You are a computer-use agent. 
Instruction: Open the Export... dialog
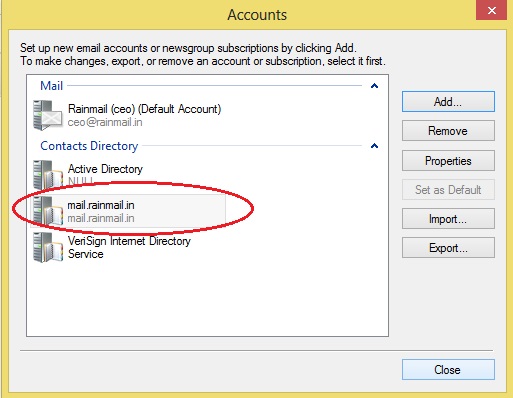pyautogui.click(x=448, y=248)
